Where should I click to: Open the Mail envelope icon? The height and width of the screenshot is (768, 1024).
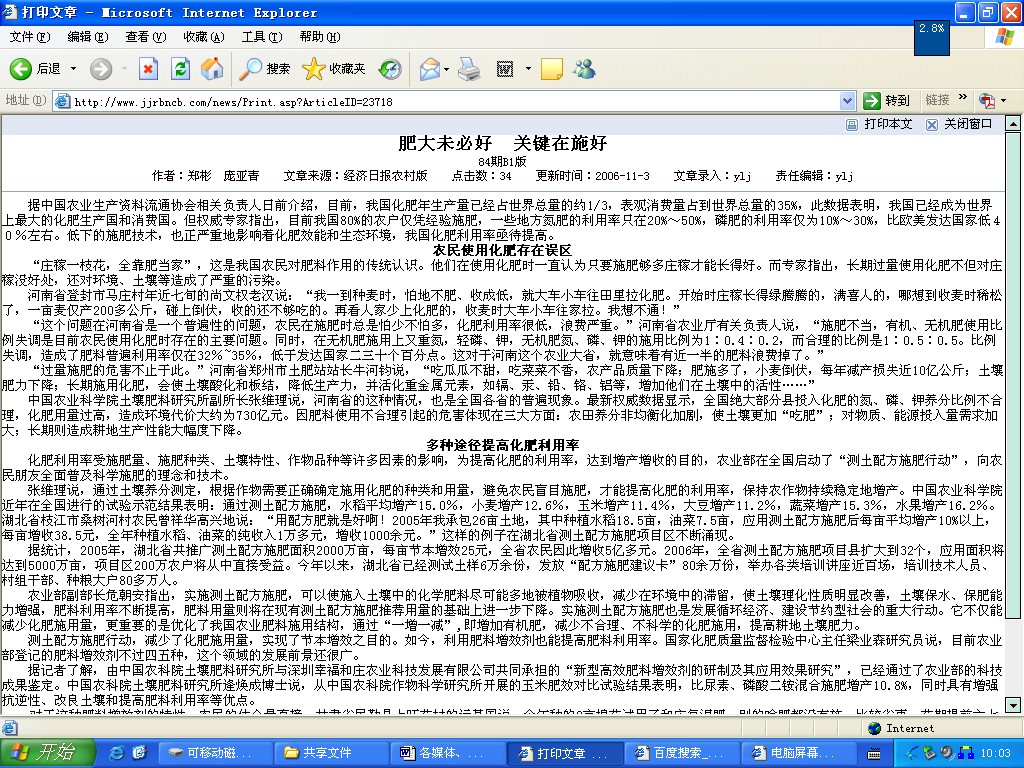point(430,69)
